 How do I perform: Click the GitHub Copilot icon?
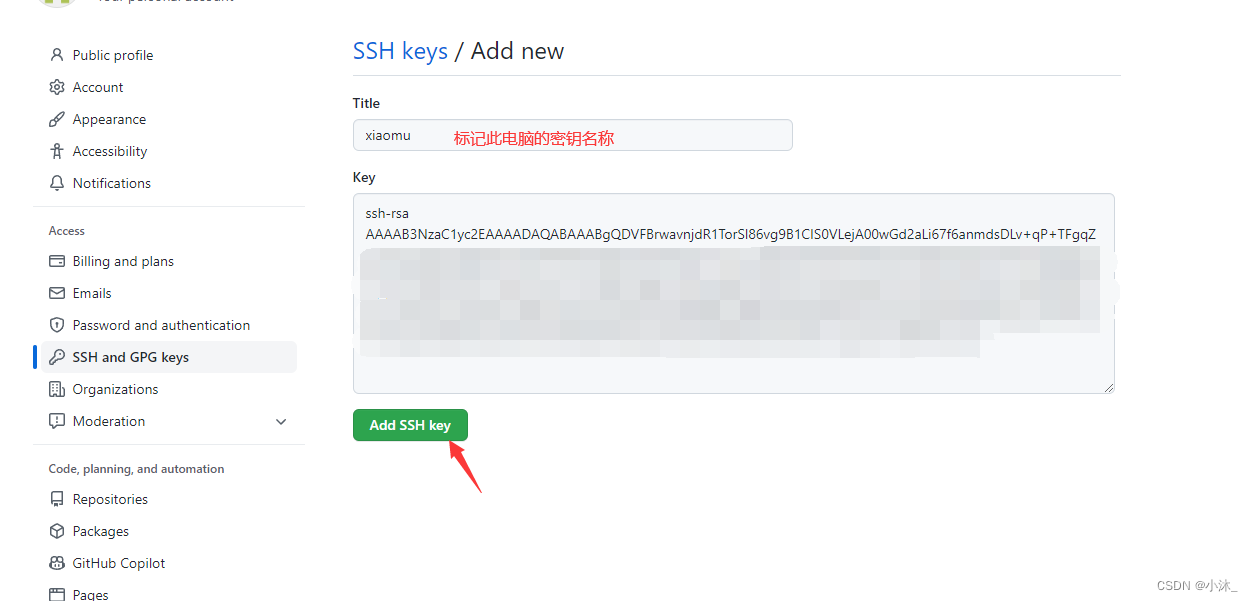[57, 563]
